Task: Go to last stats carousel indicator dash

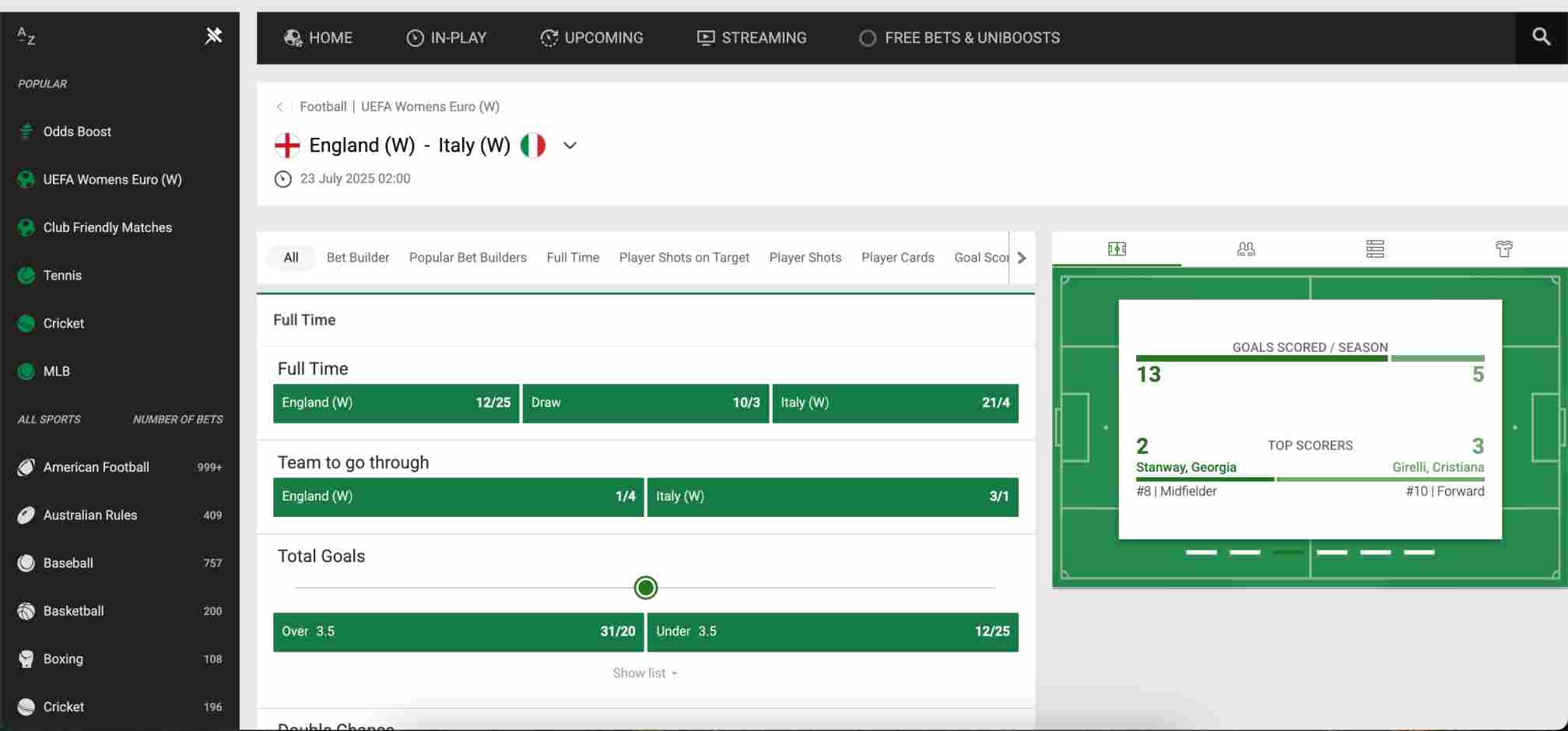Action: 1419,552
